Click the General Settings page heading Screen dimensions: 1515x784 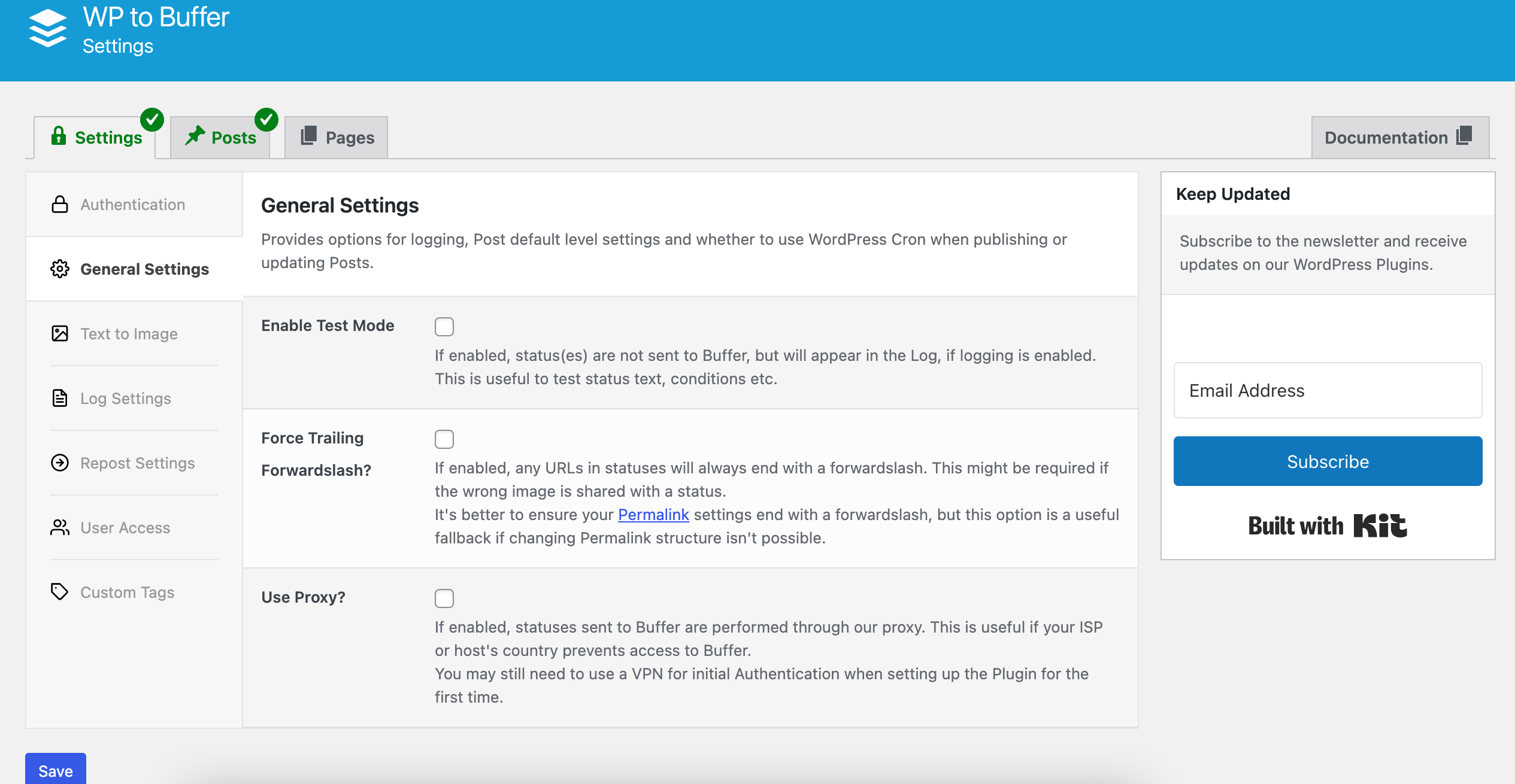pyautogui.click(x=340, y=205)
